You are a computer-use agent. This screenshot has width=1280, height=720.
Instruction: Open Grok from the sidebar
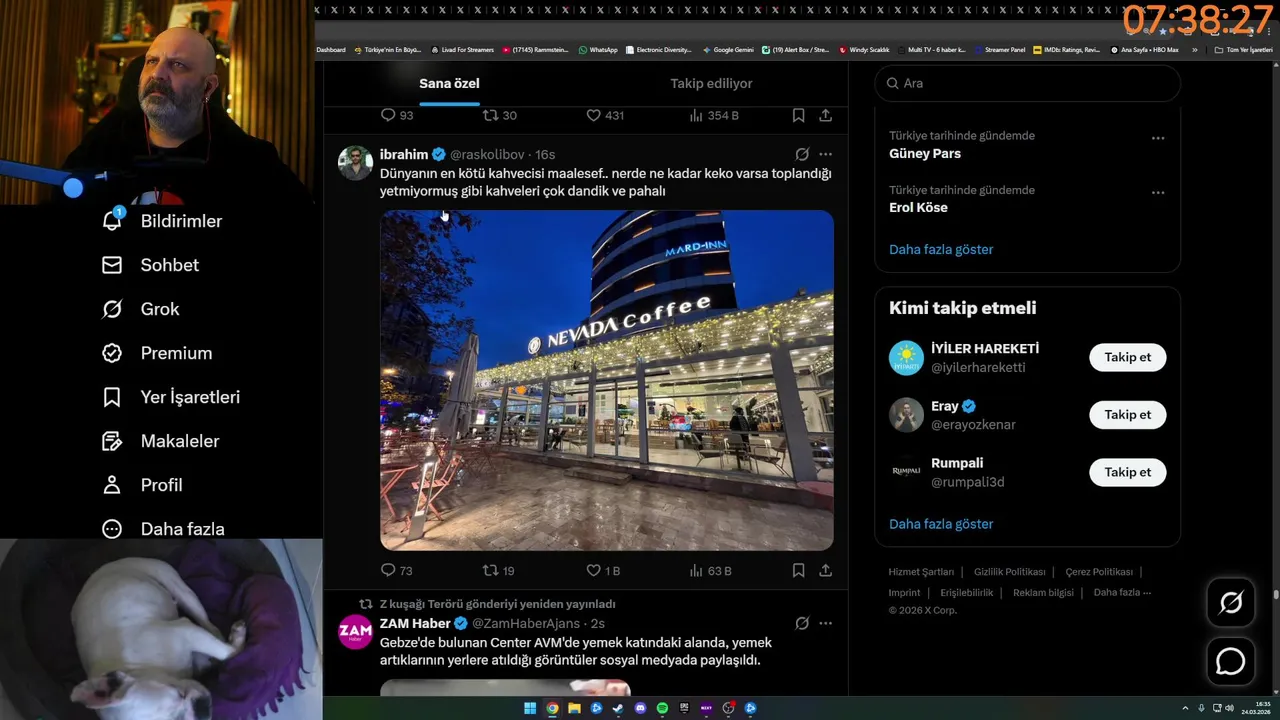point(140,309)
